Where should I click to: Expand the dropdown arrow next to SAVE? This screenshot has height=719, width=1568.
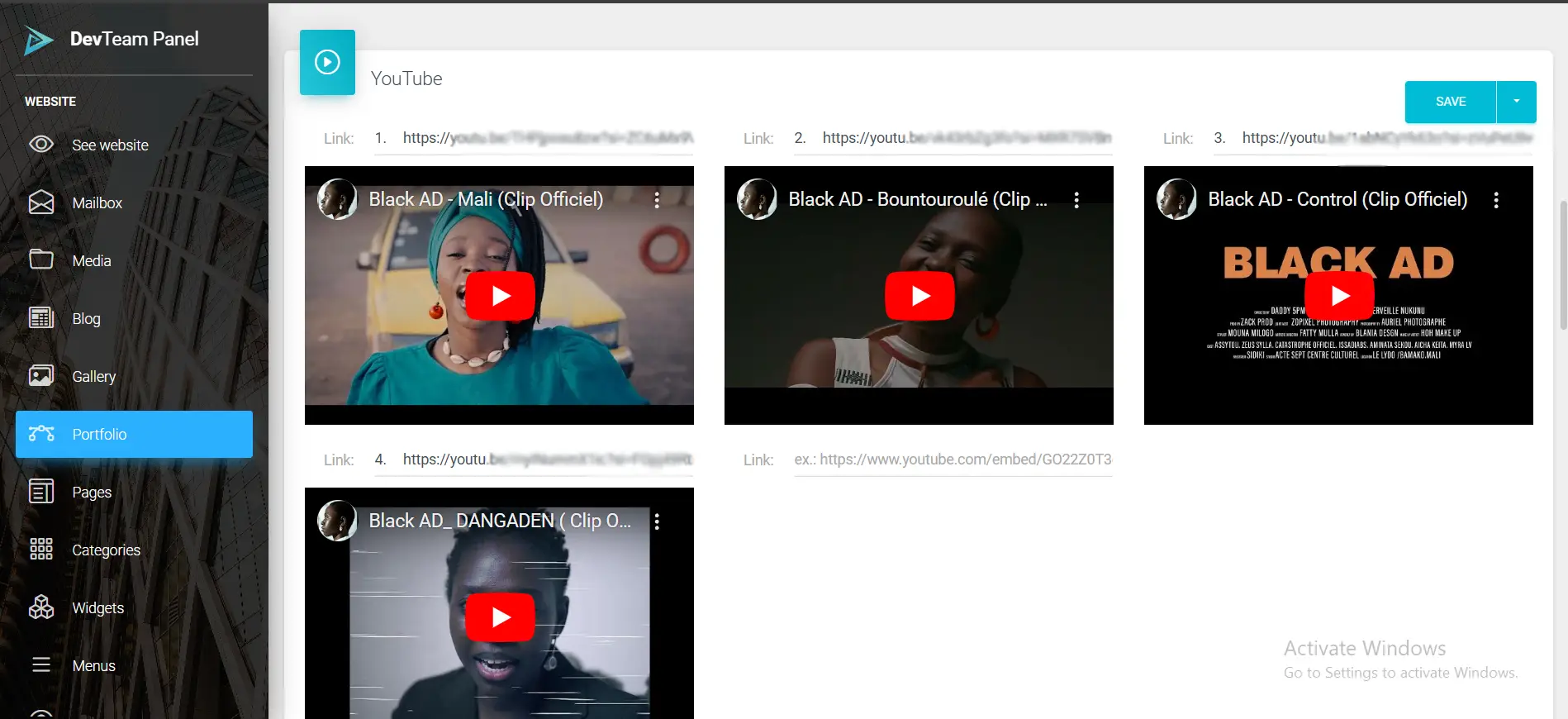tap(1516, 102)
